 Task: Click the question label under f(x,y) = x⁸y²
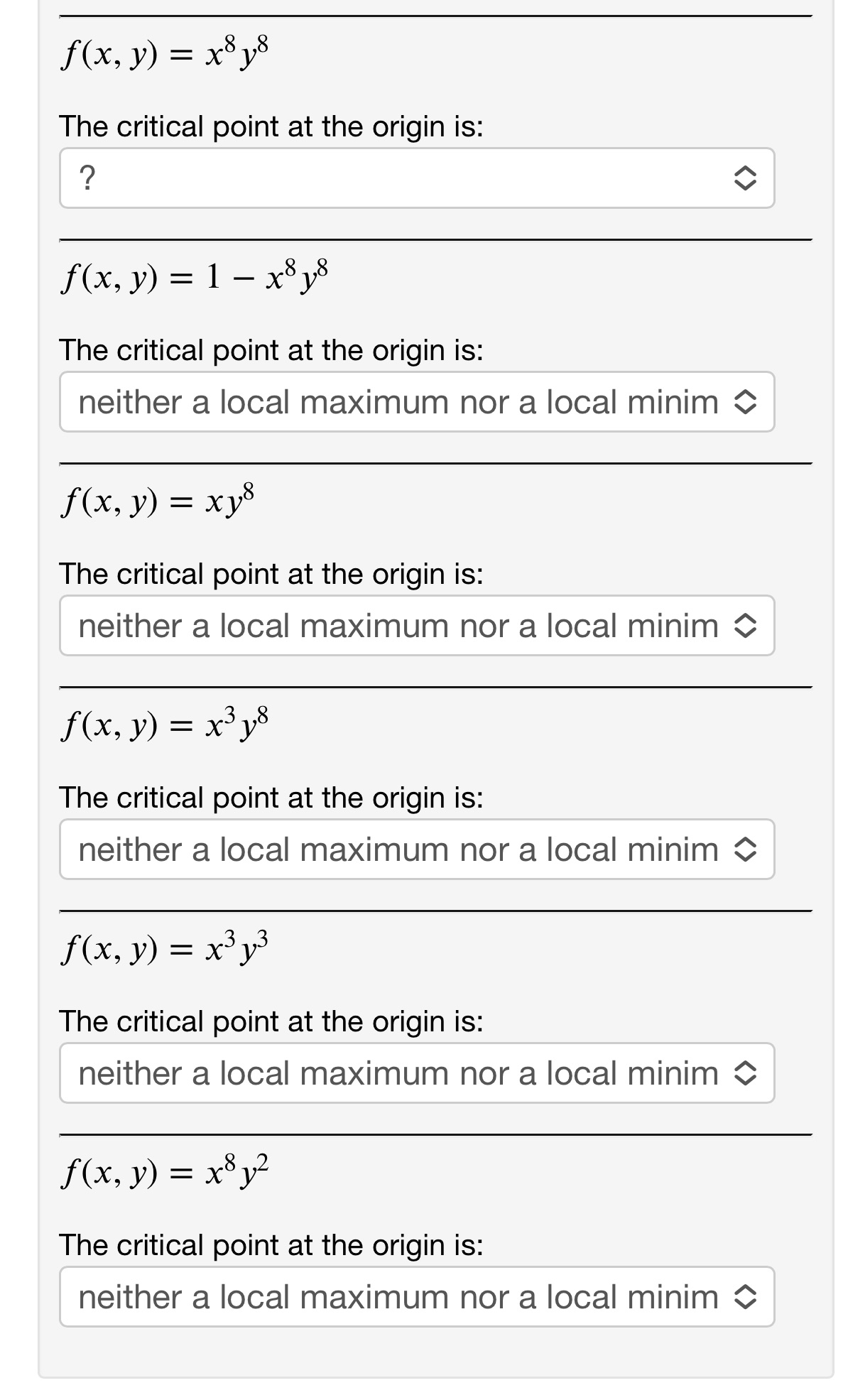[x=272, y=1244]
